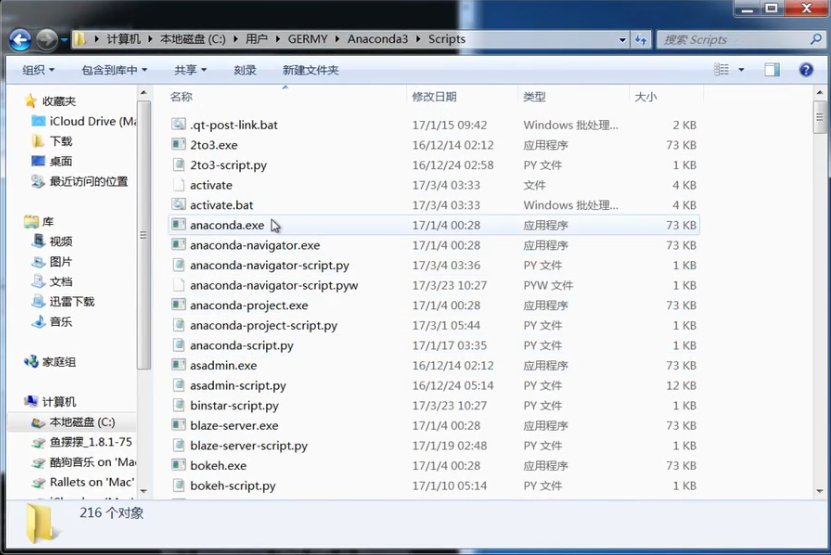Refresh the Scripts folder view
831x555 pixels.
[x=640, y=40]
